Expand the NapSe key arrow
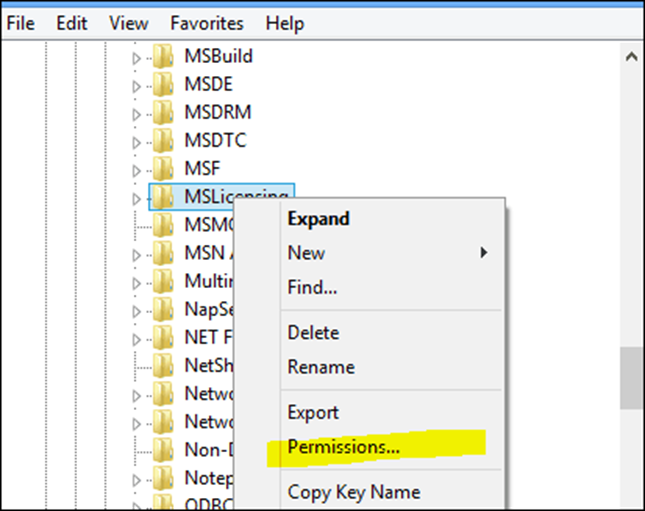 137,311
